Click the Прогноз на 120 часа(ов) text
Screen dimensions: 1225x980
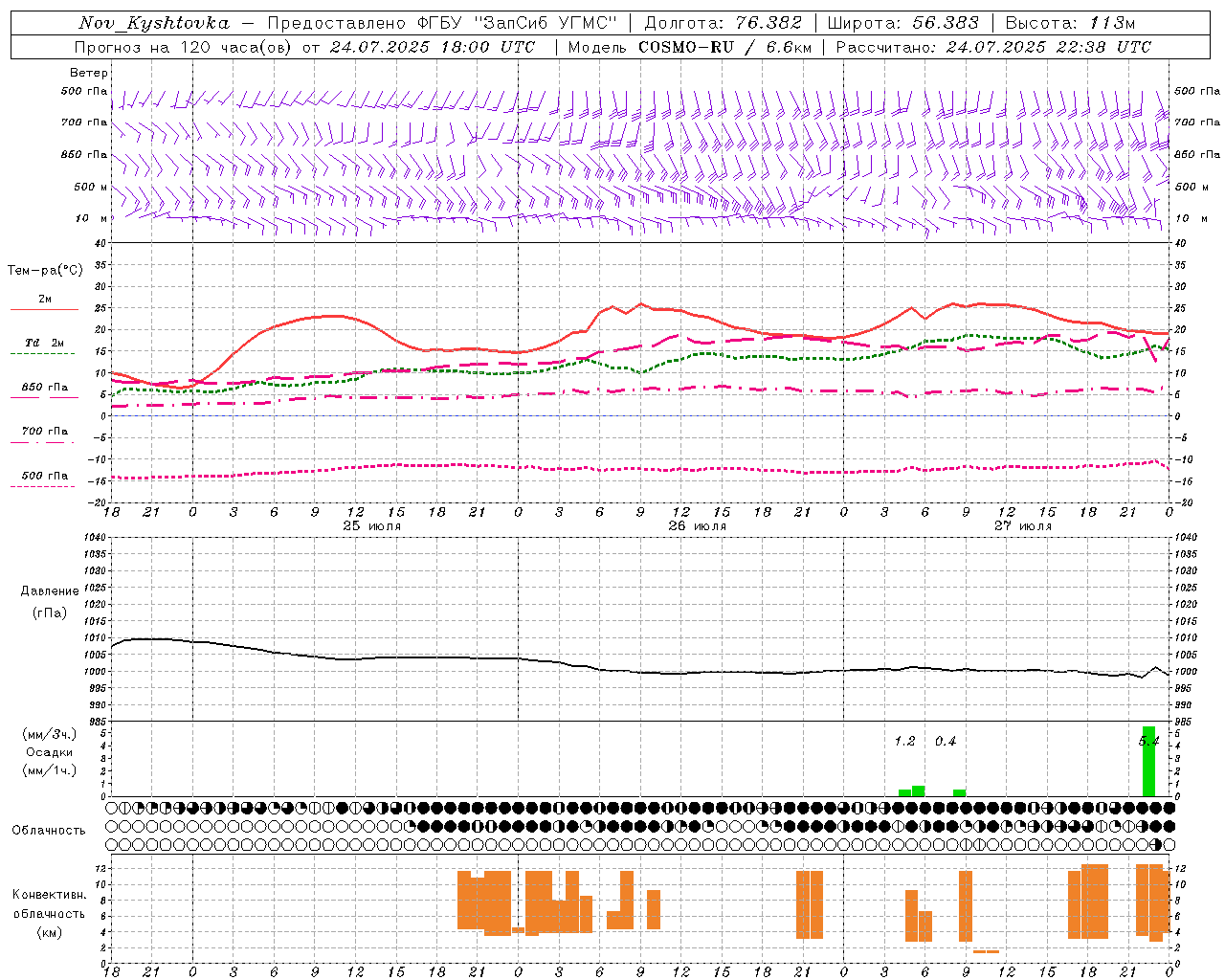point(185,47)
